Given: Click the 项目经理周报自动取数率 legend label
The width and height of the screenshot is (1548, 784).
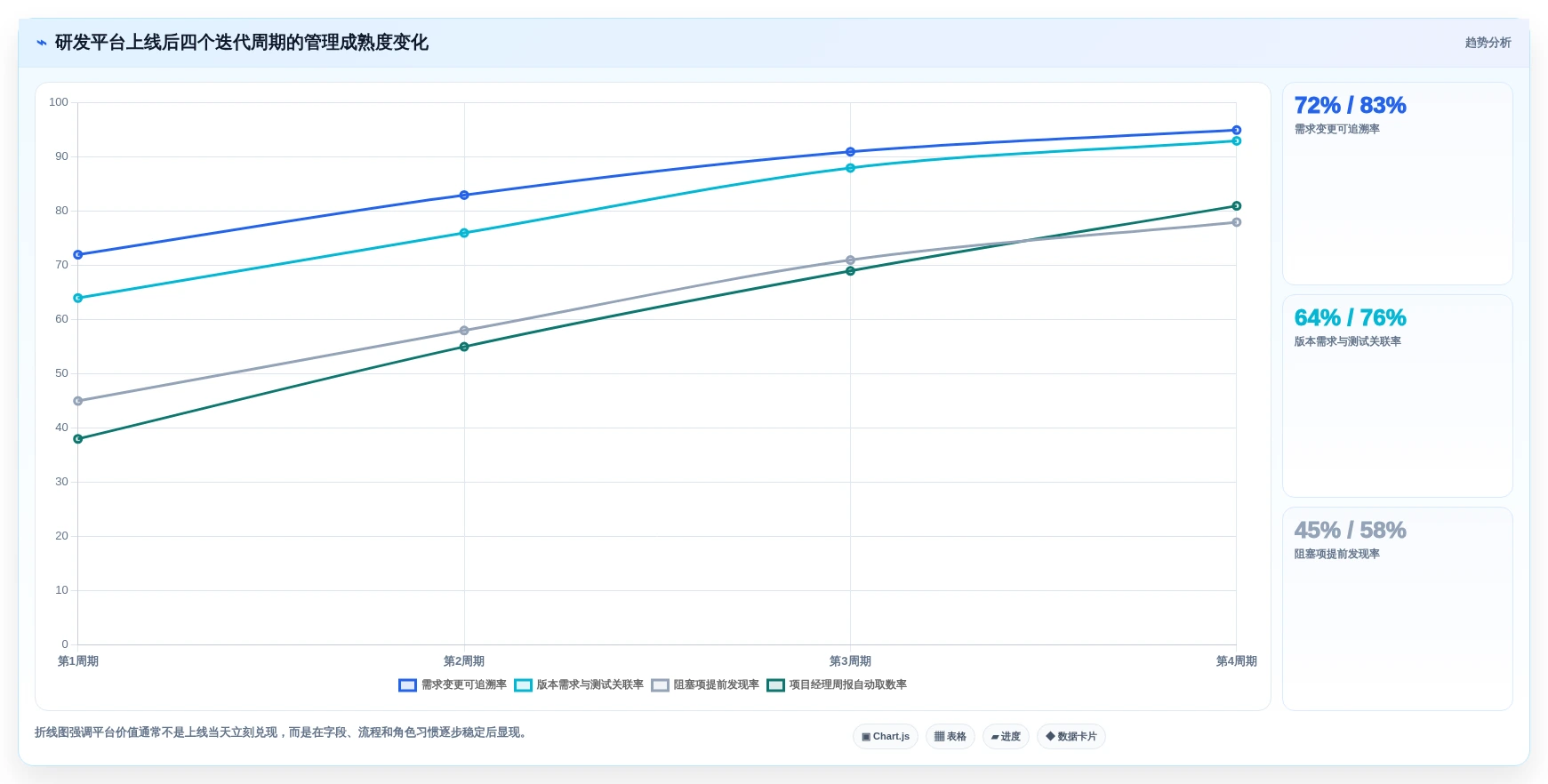Looking at the screenshot, I should pos(848,685).
